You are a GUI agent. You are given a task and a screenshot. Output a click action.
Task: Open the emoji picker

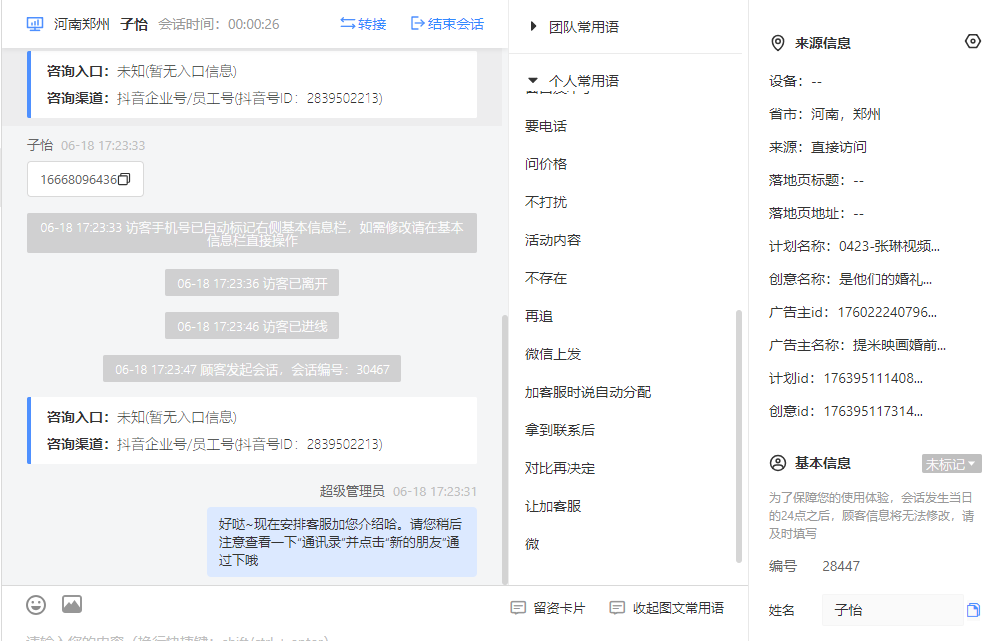coord(36,605)
